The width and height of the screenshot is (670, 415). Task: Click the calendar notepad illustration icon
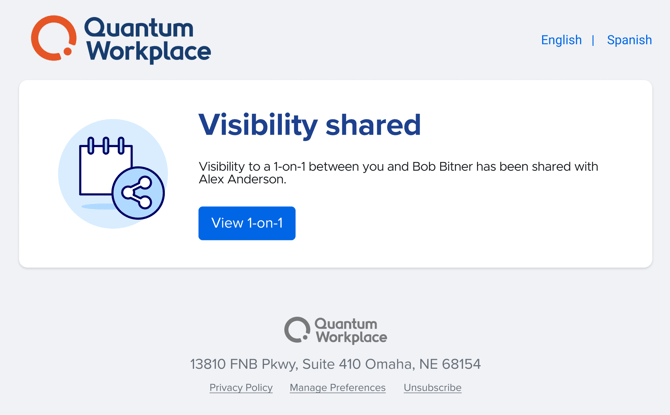105,167
